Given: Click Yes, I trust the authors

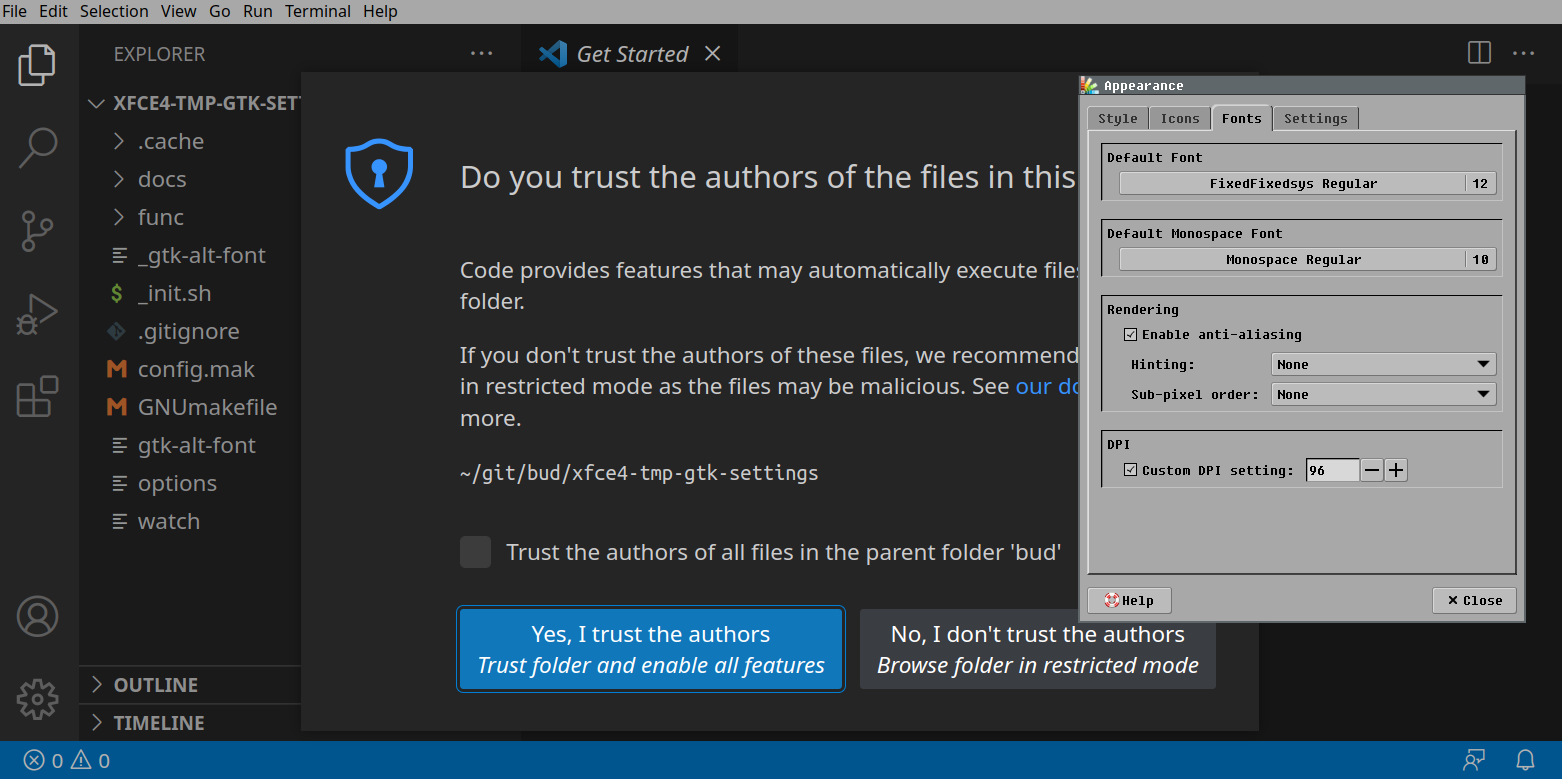Looking at the screenshot, I should click(651, 650).
